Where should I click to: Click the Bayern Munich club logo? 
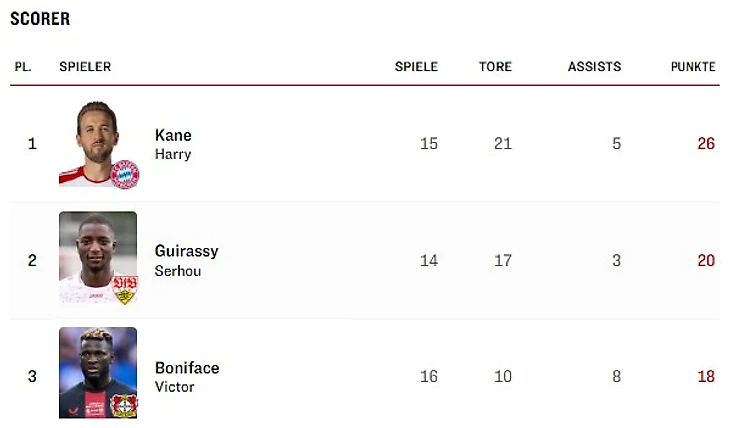[125, 174]
